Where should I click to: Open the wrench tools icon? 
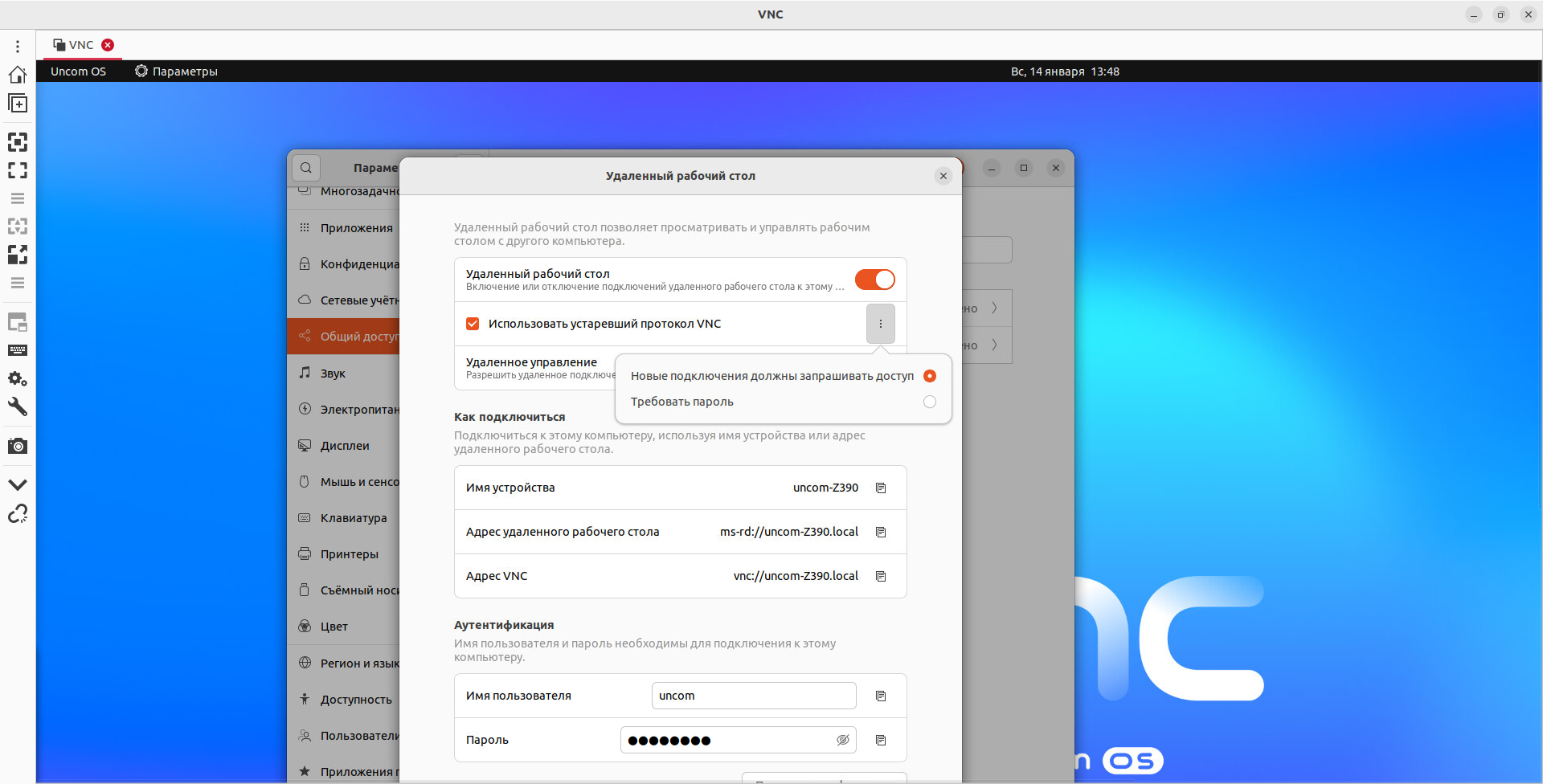tap(18, 406)
